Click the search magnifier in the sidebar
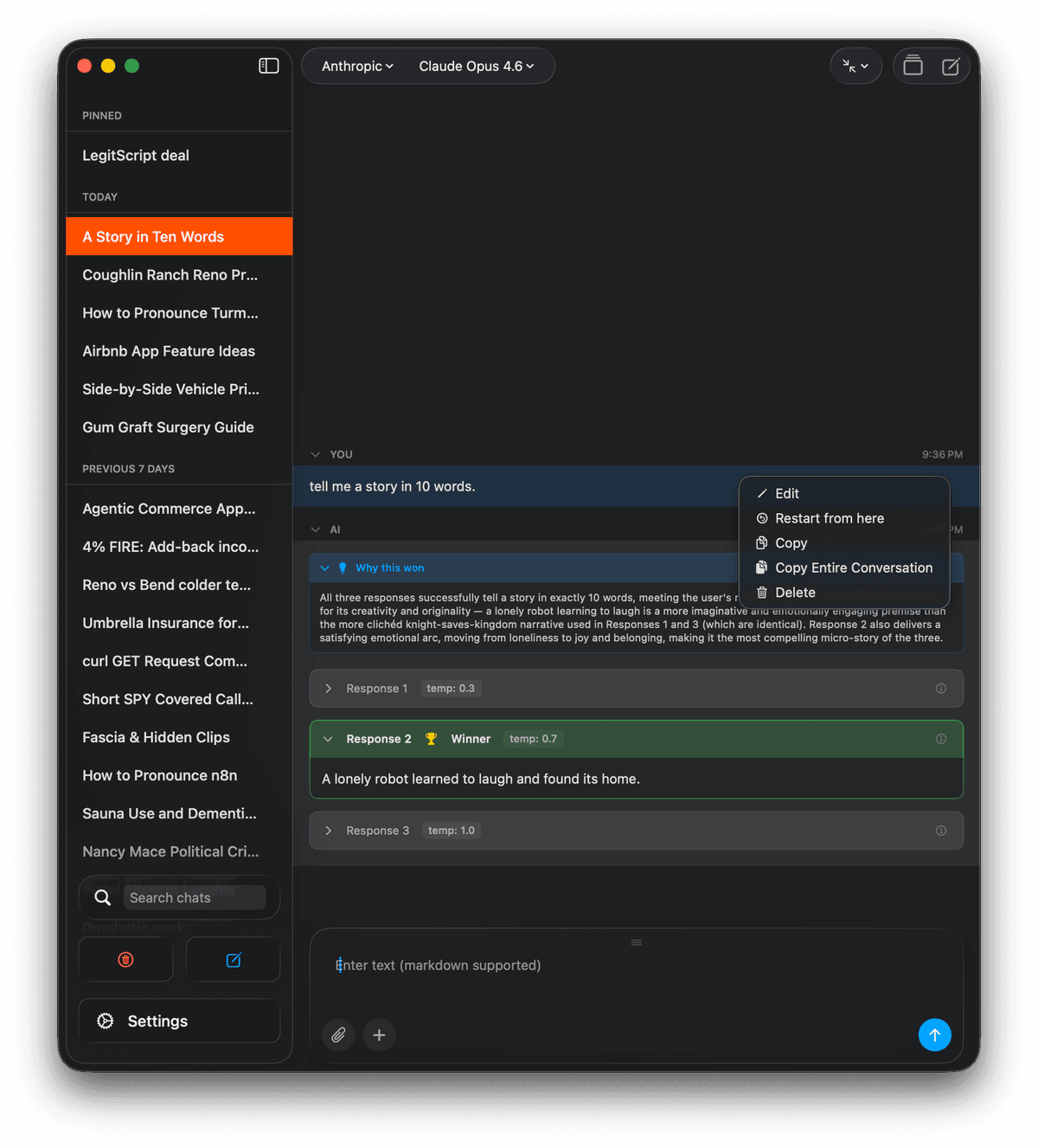This screenshot has height=1148, width=1038. click(102, 897)
